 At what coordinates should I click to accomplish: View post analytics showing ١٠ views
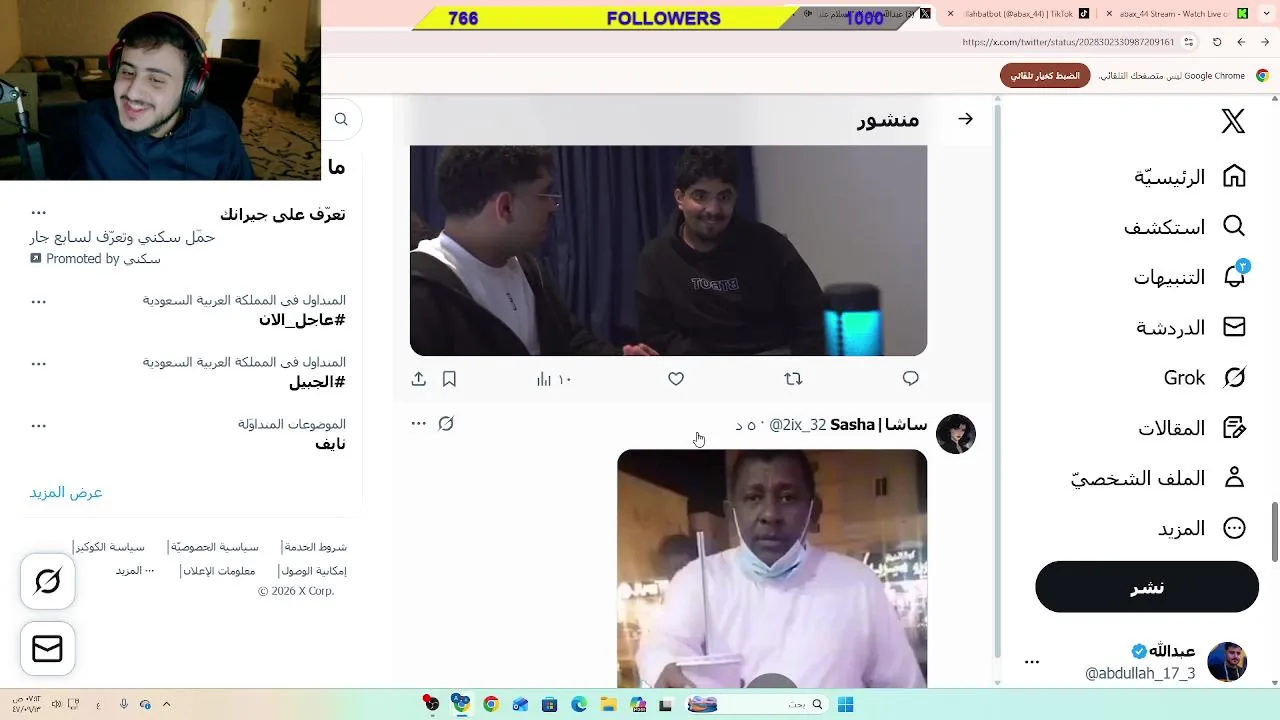coord(553,379)
